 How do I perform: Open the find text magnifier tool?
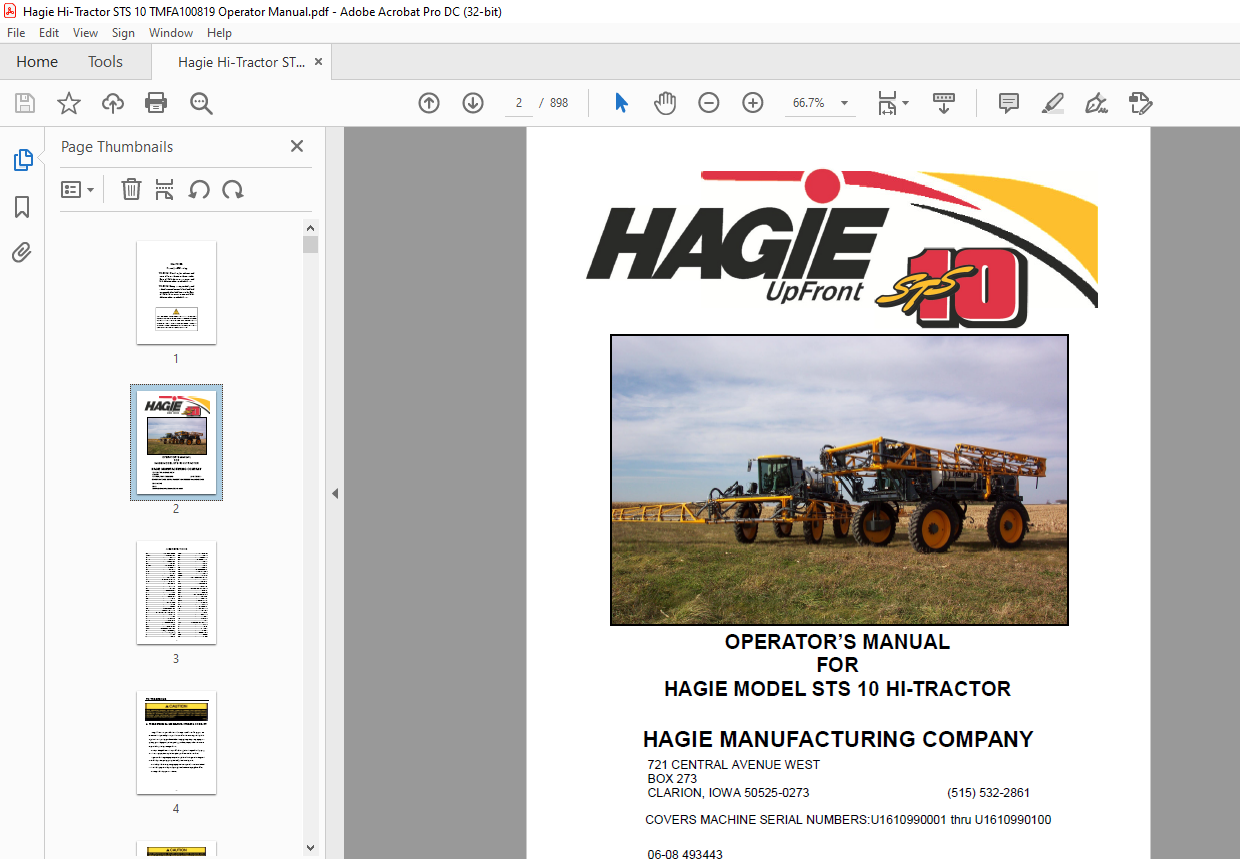click(x=201, y=103)
